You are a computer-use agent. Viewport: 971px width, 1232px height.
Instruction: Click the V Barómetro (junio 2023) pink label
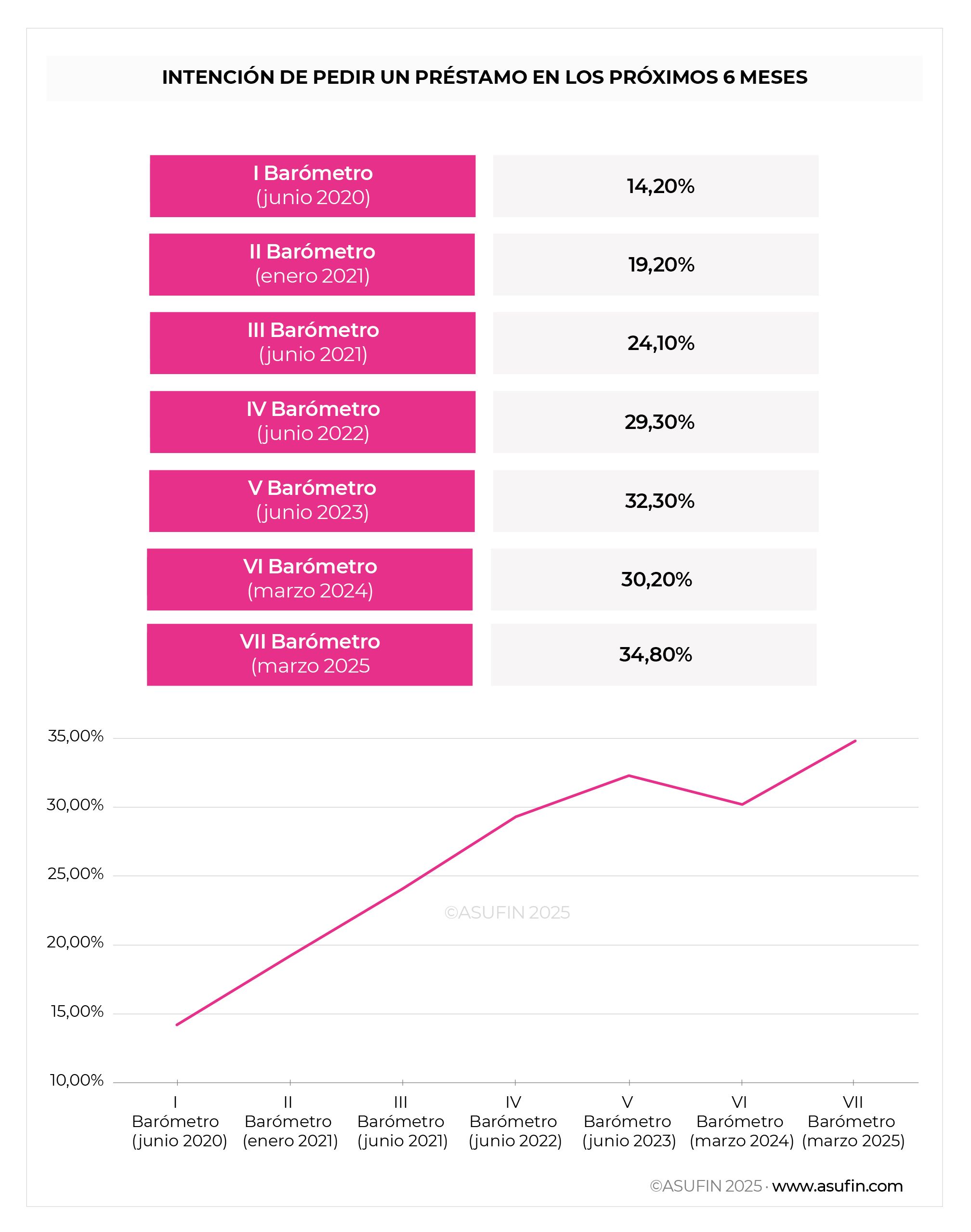(312, 501)
